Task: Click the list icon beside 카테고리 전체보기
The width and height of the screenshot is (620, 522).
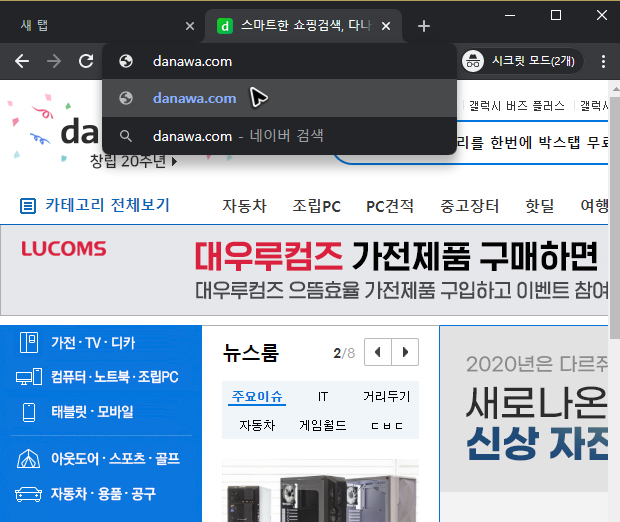Action: 28,206
